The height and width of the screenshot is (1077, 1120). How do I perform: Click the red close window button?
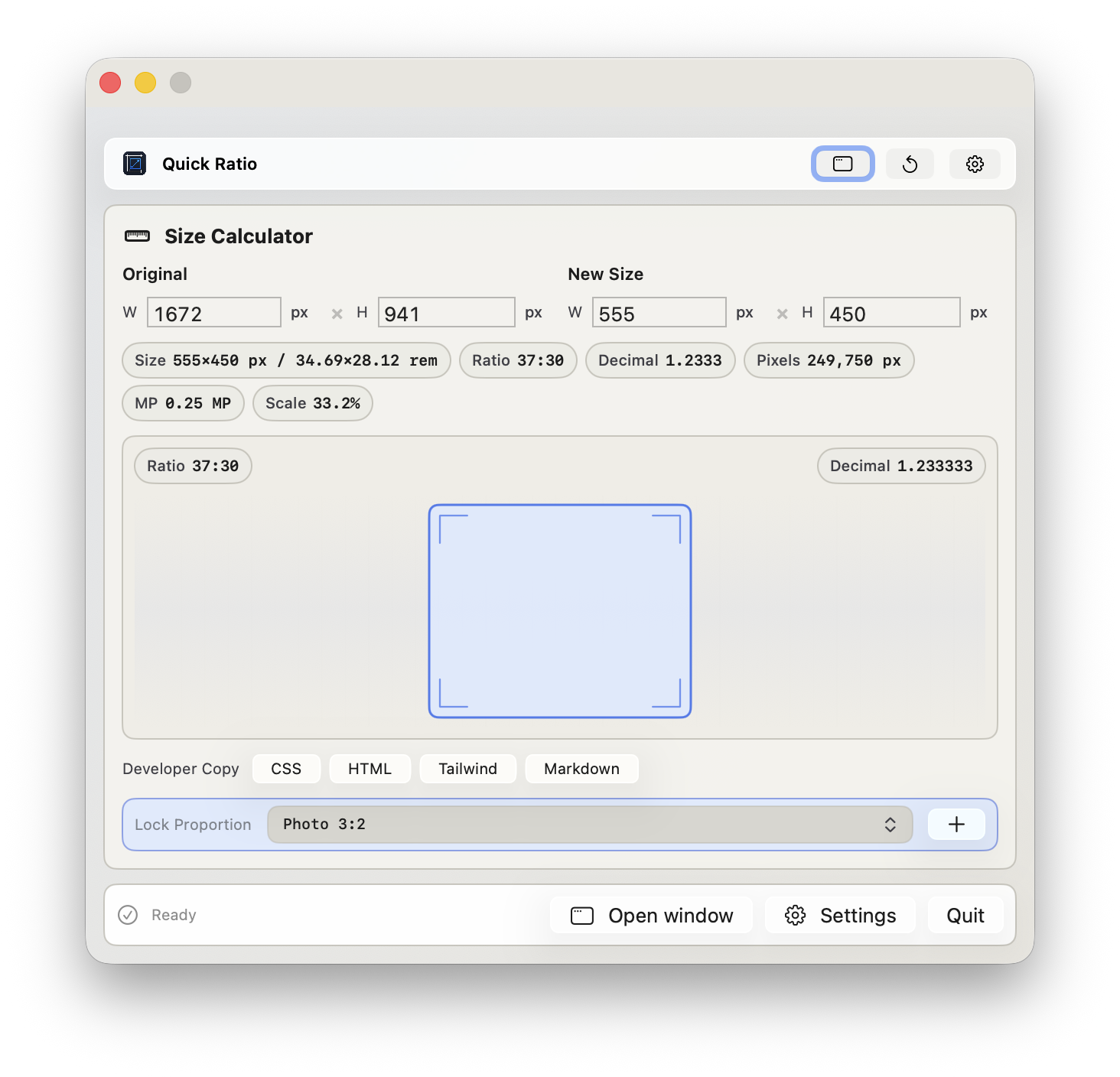pyautogui.click(x=110, y=83)
